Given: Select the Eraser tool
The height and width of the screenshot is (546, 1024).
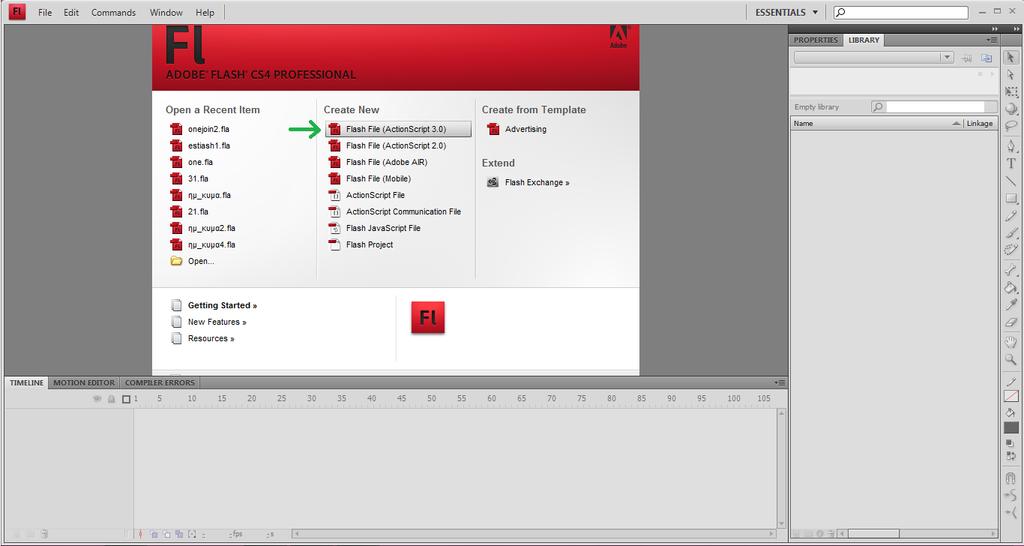Looking at the screenshot, I should coord(1011,322).
